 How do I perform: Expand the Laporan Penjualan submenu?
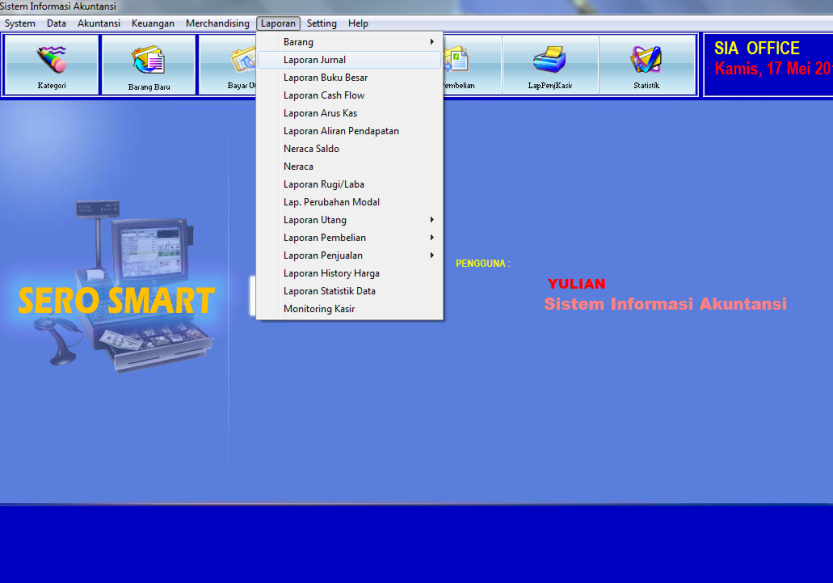pyautogui.click(x=349, y=256)
